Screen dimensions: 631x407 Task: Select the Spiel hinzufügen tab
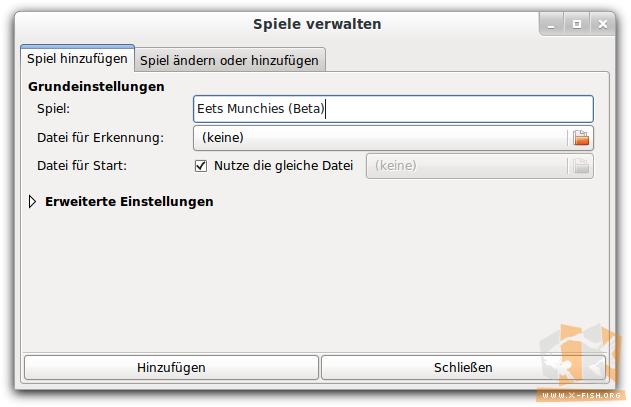click(x=77, y=59)
